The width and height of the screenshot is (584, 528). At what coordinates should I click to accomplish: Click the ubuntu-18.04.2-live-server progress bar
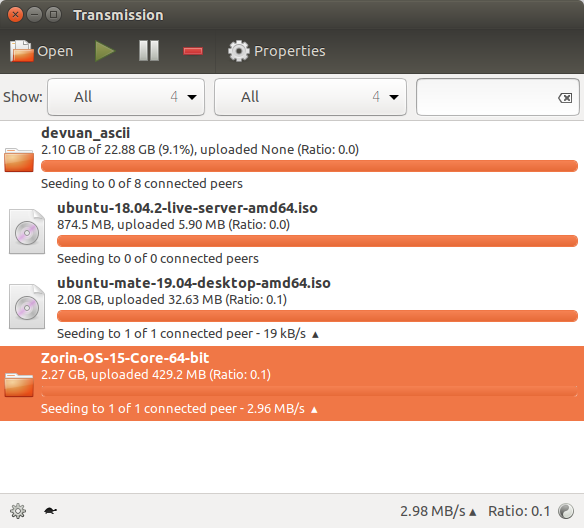pyautogui.click(x=317, y=241)
